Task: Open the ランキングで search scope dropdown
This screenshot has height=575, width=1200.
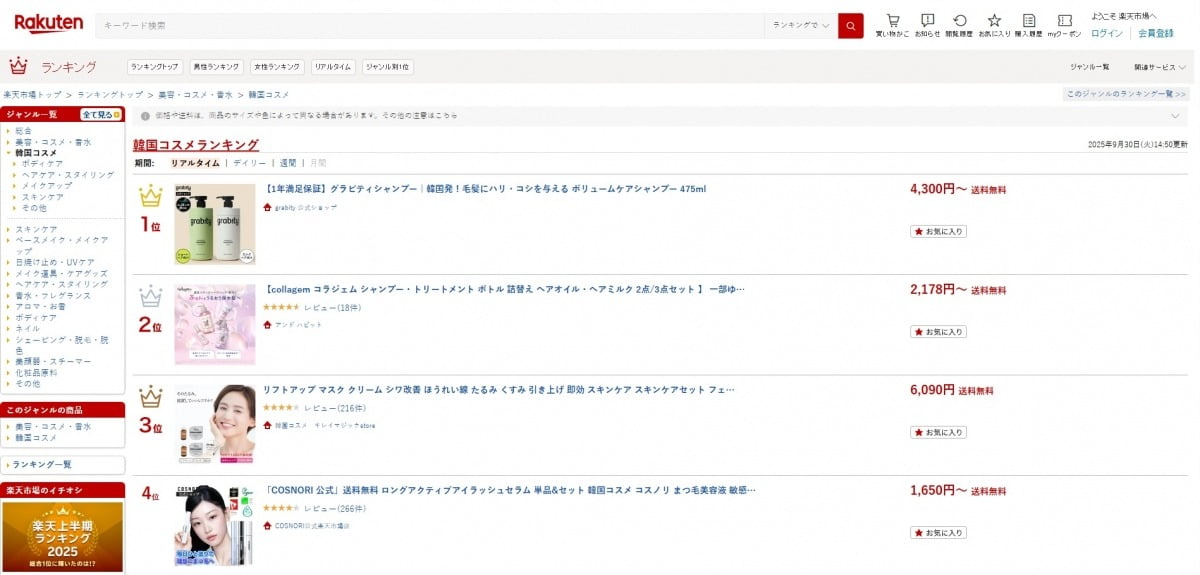Action: (801, 25)
